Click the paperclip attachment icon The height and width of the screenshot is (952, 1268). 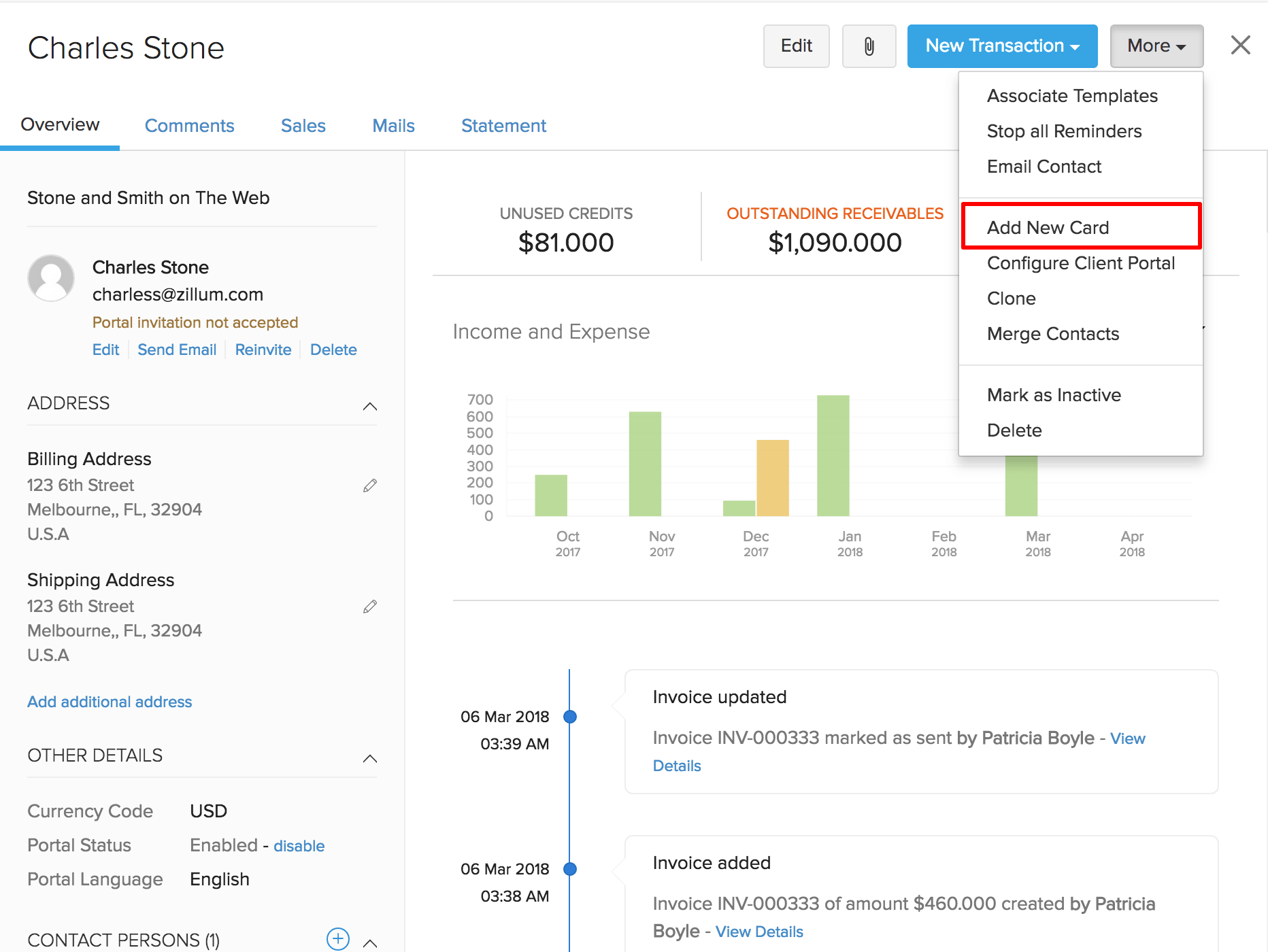coord(869,46)
